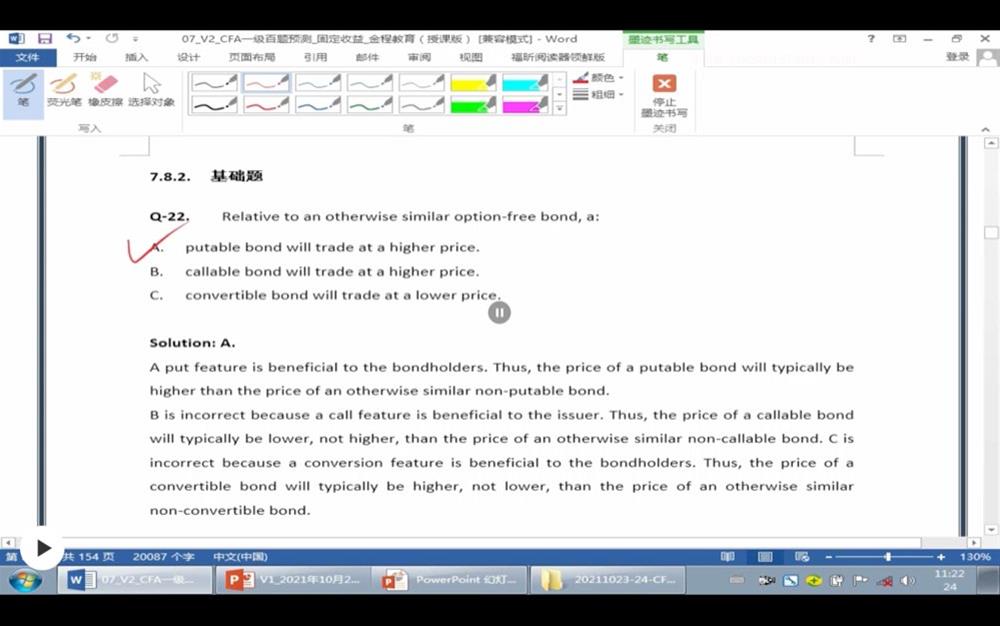Click the Undo arrow in quick access toolbar
1000x626 pixels.
[73, 39]
